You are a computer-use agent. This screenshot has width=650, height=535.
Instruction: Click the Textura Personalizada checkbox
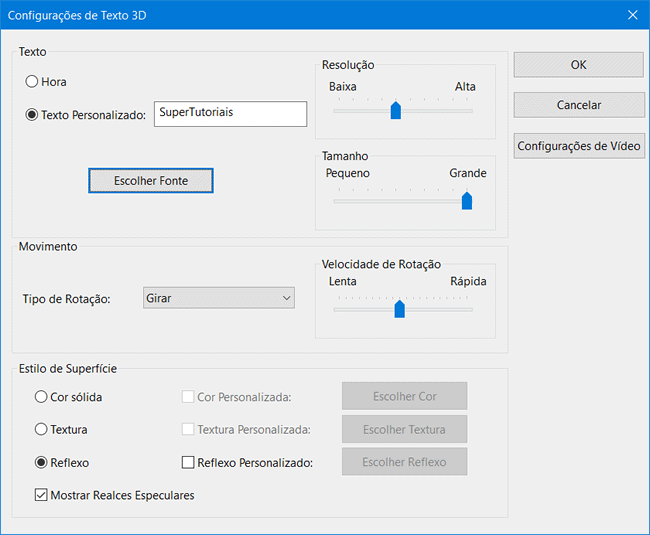(188, 430)
